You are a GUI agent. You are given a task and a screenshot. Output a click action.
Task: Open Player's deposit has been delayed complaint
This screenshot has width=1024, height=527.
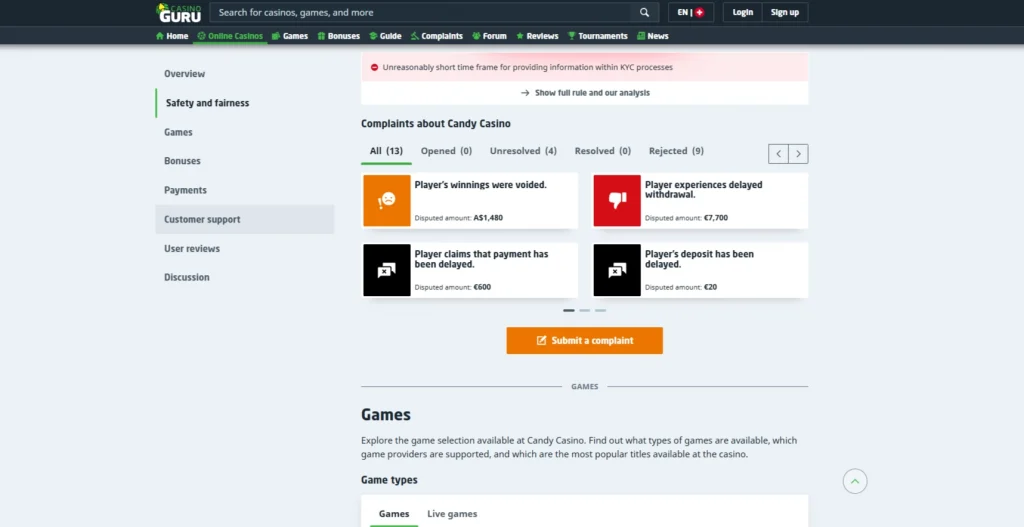pos(699,259)
